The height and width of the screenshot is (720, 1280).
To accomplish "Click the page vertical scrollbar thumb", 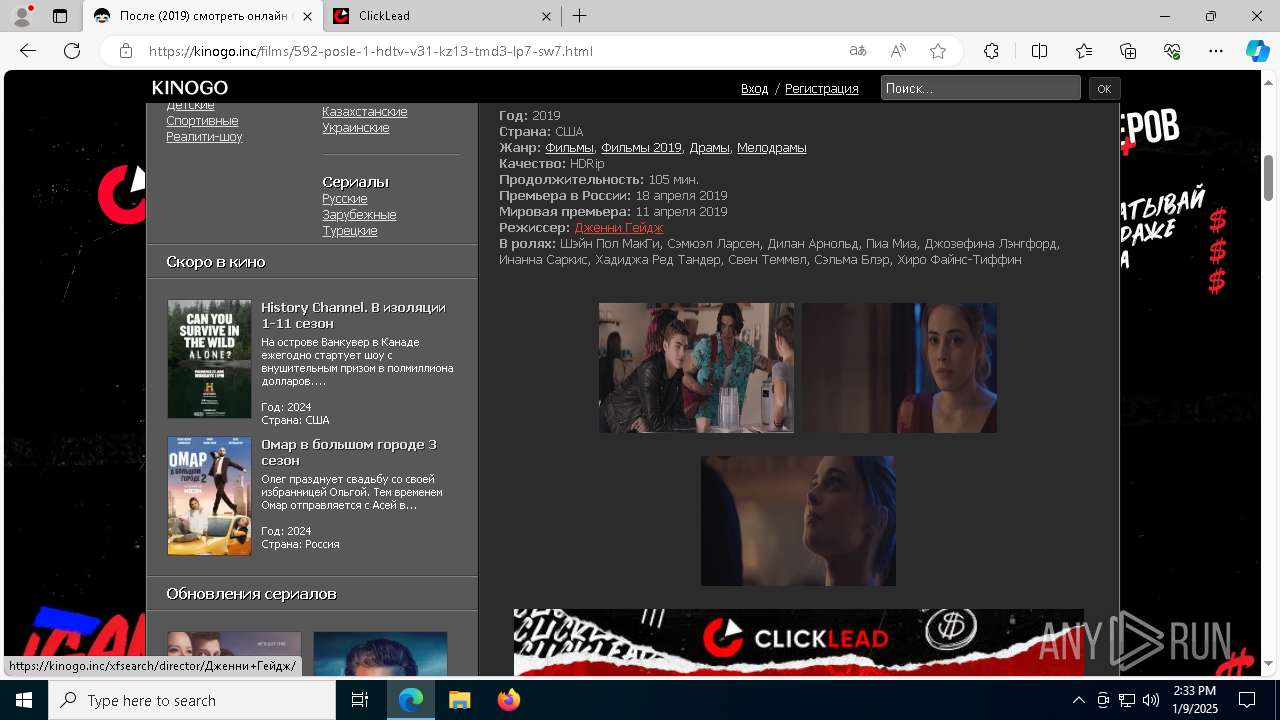I will click(x=1268, y=178).
